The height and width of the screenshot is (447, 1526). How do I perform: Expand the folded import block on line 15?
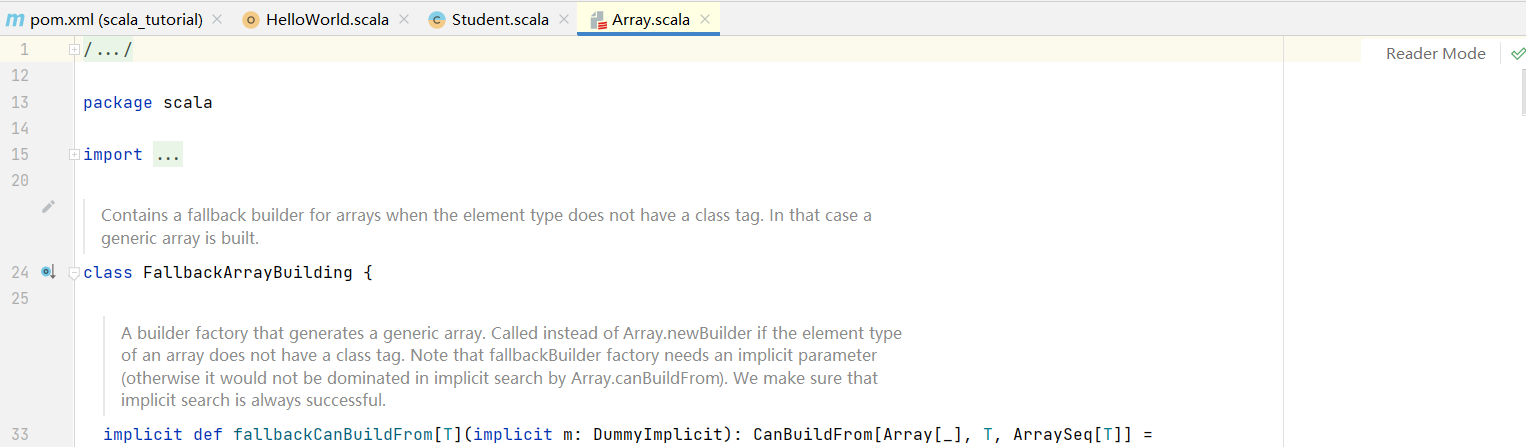tap(74, 155)
